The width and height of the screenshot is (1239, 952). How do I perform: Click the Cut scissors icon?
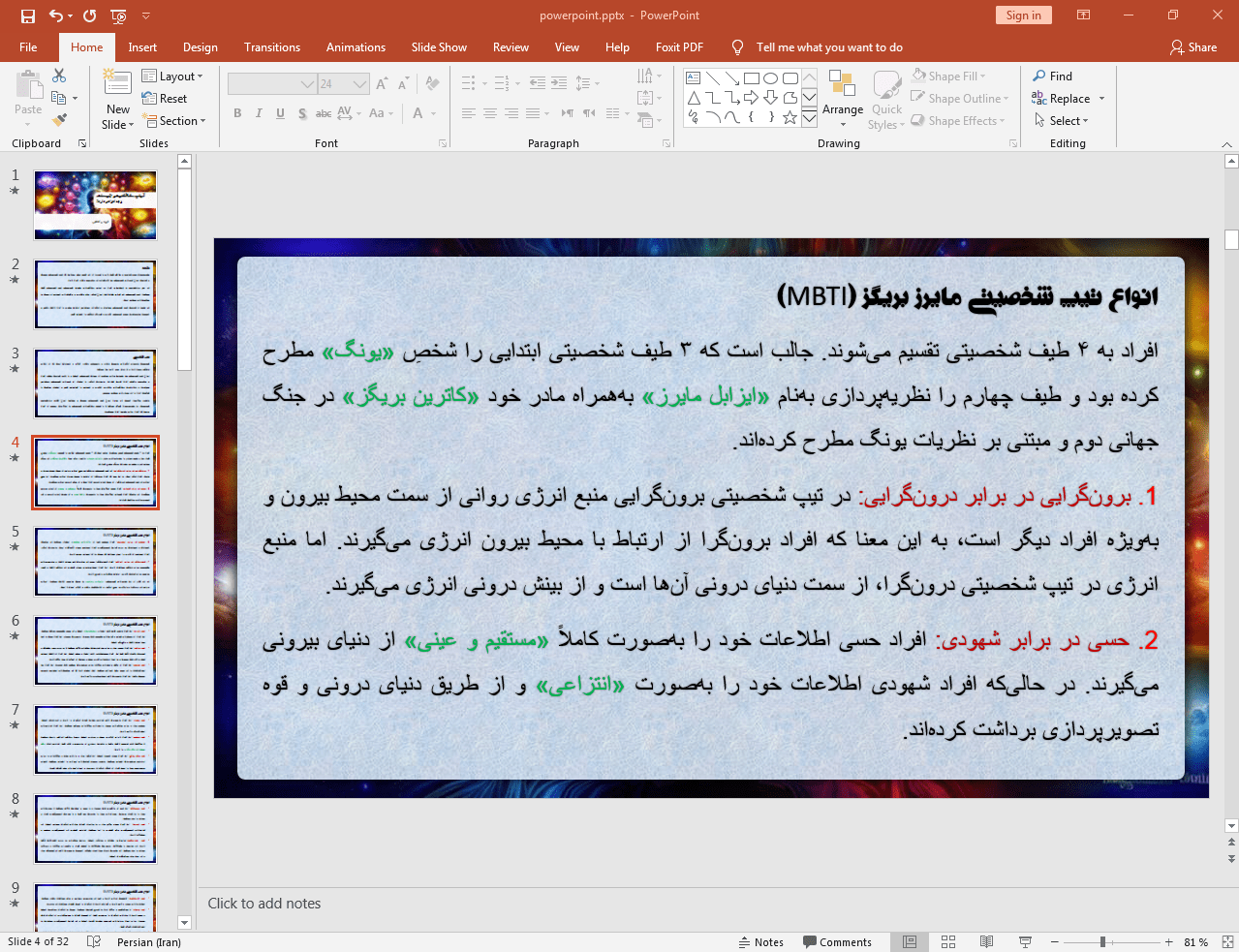click(59, 76)
